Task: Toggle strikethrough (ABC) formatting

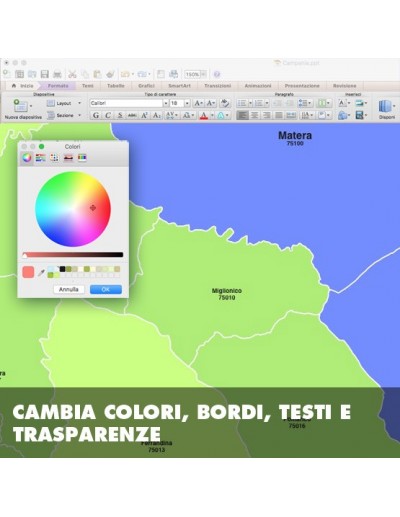Action: tap(132, 115)
